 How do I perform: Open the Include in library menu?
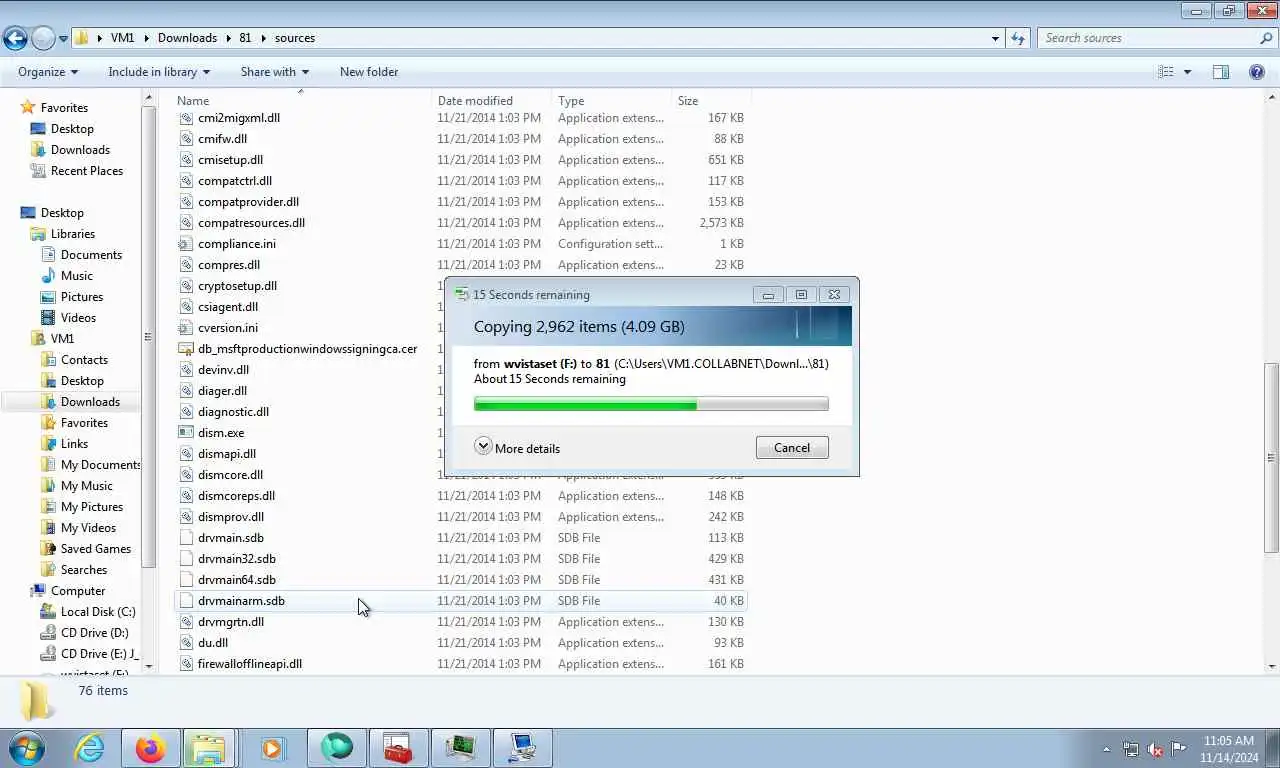tap(159, 72)
